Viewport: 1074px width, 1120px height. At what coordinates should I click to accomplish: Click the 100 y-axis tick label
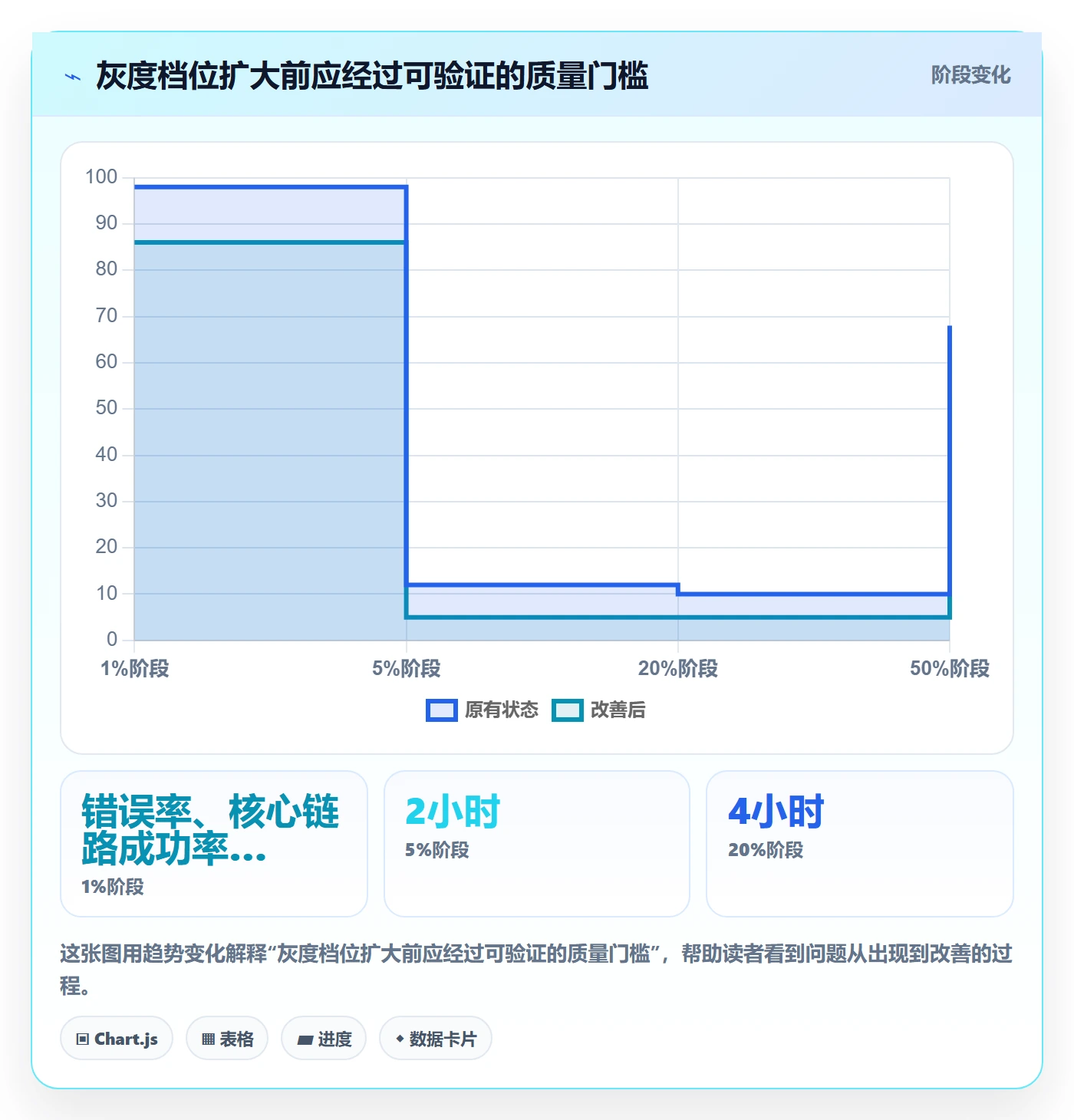point(101,177)
